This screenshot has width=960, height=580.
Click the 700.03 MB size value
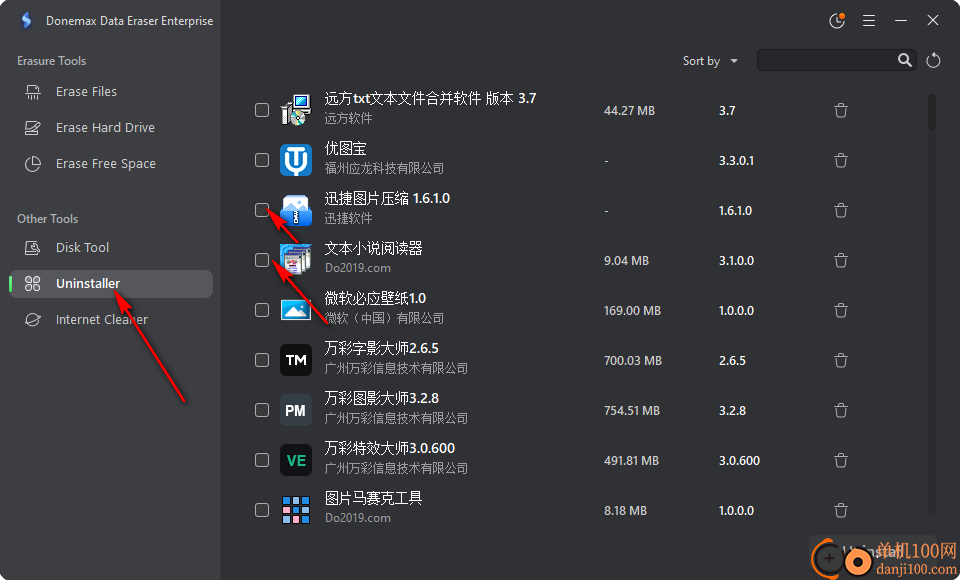[x=632, y=361]
